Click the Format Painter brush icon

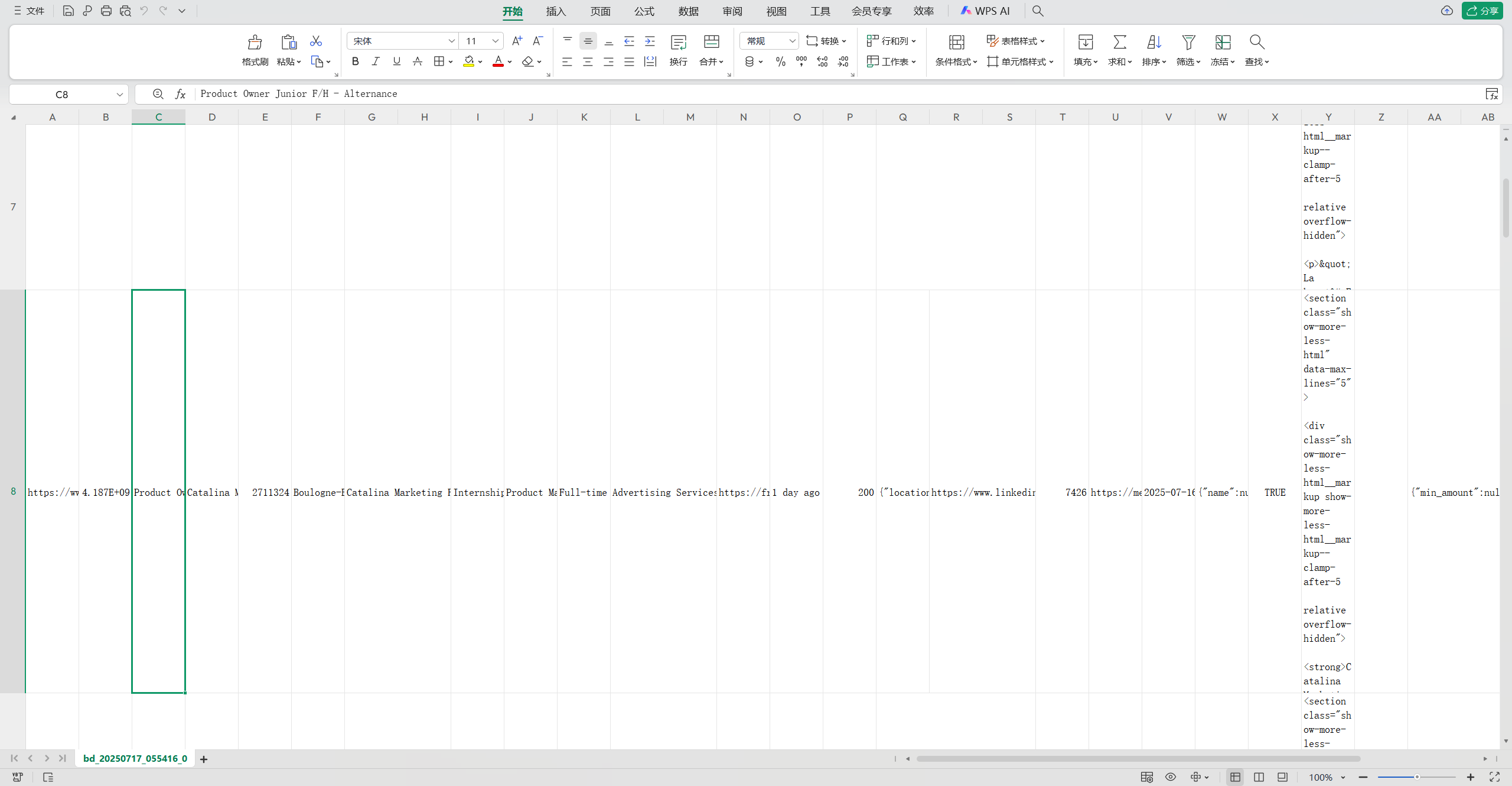[x=255, y=43]
